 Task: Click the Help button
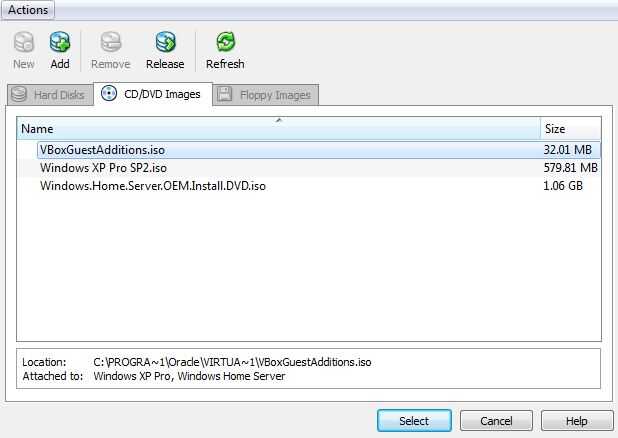point(577,421)
